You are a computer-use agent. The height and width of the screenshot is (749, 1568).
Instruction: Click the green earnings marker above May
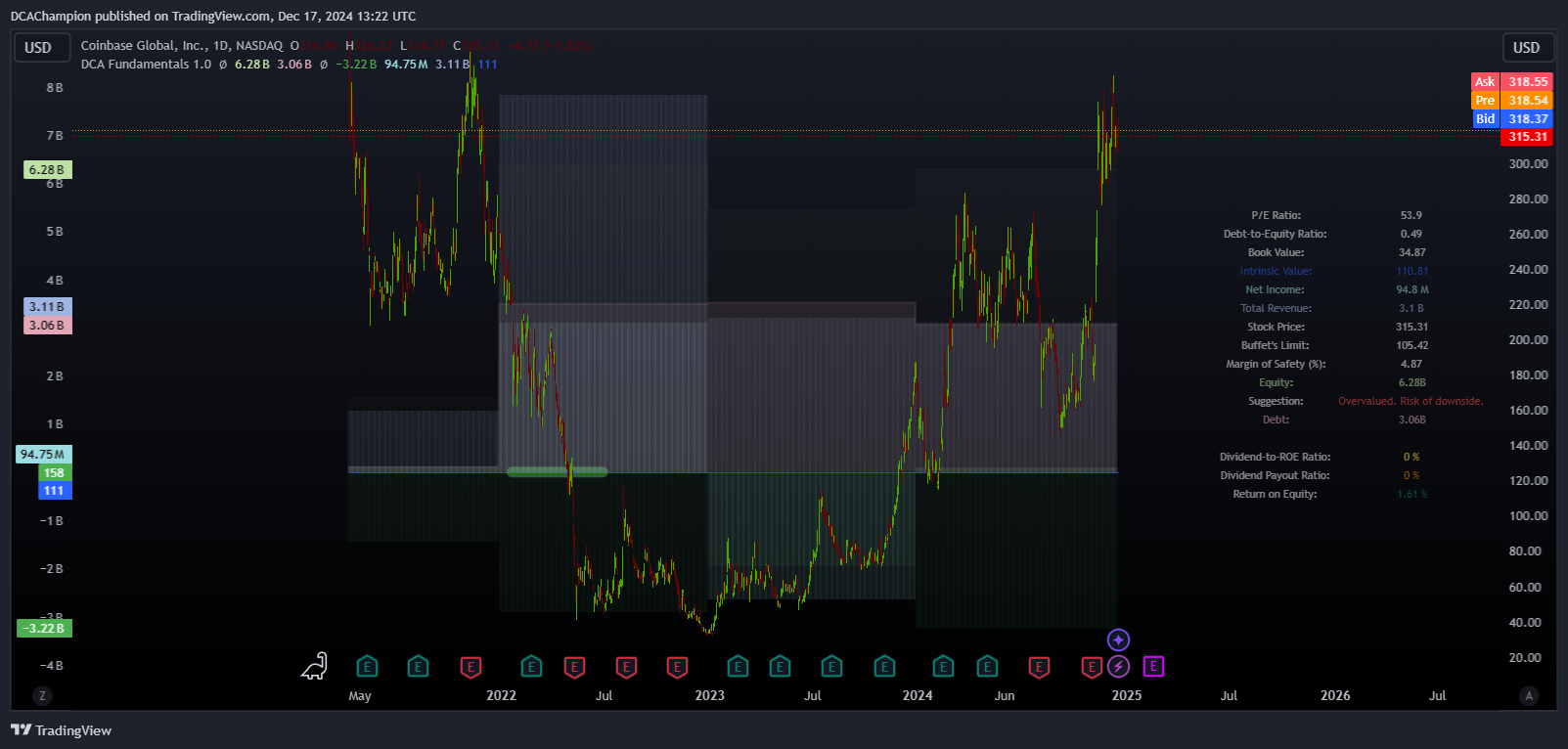(367, 667)
